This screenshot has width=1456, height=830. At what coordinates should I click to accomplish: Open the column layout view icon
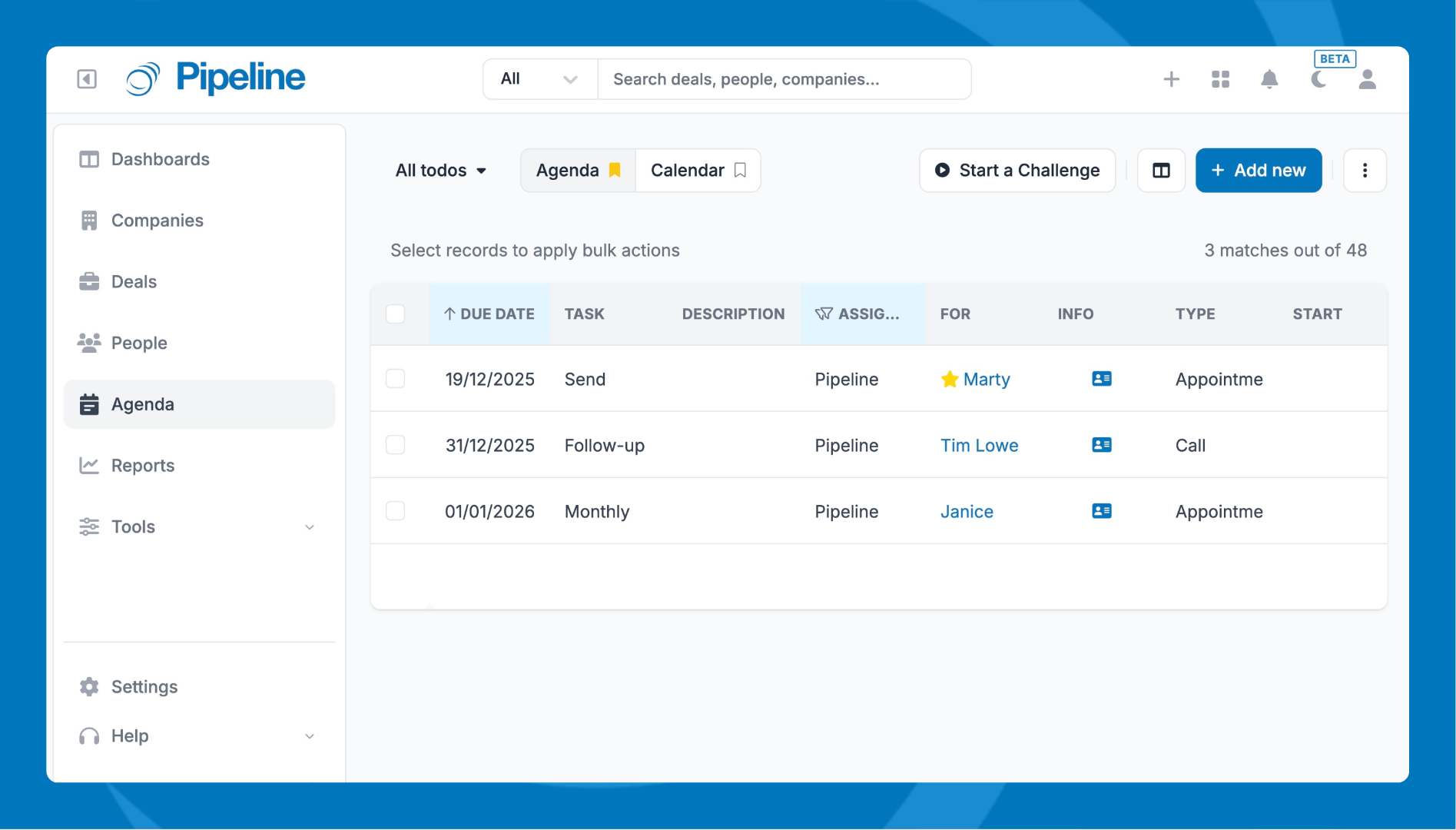coord(1161,171)
